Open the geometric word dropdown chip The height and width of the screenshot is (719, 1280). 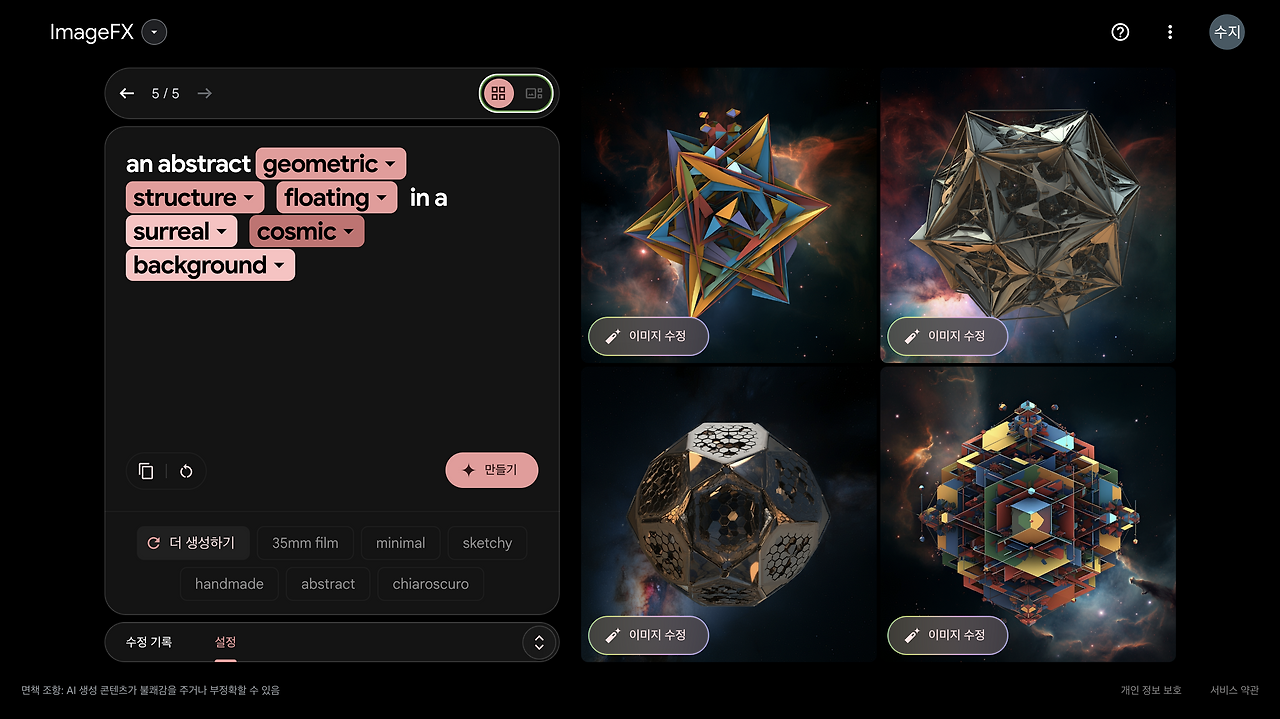point(331,164)
